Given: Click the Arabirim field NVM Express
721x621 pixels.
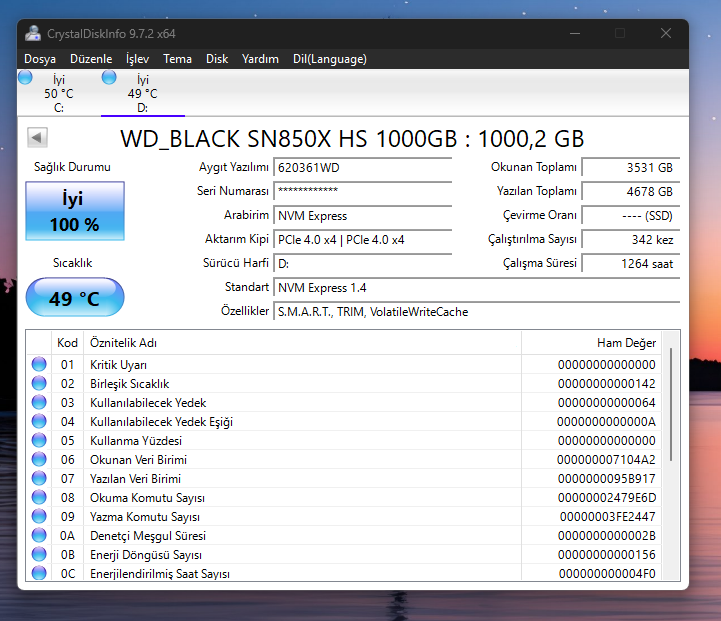Looking at the screenshot, I should 363,216.
